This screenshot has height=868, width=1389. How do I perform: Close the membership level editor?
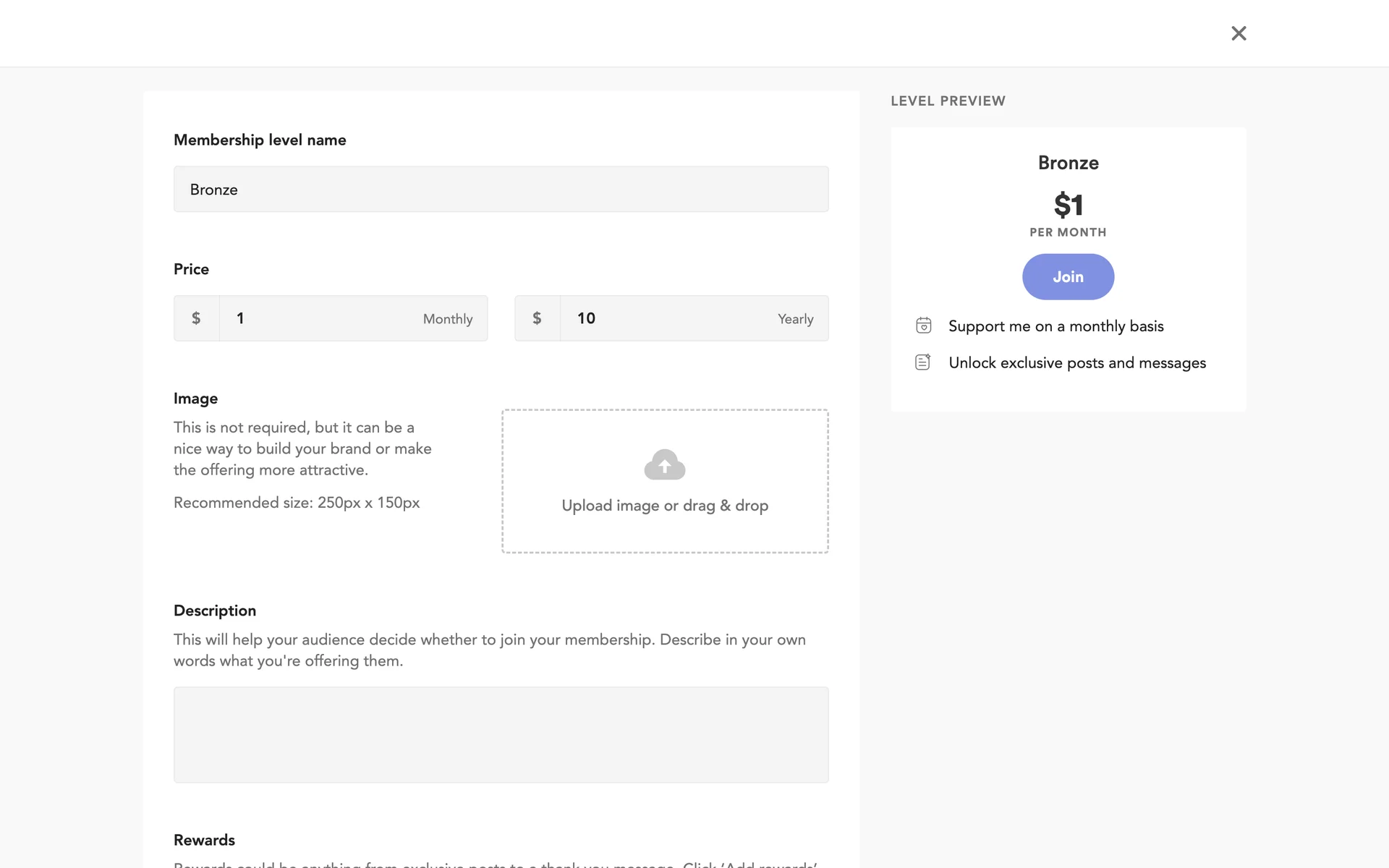[x=1239, y=33]
